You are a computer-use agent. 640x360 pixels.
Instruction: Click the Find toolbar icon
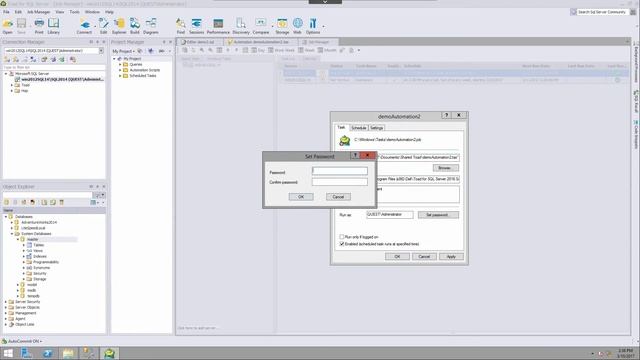click(x=180, y=26)
